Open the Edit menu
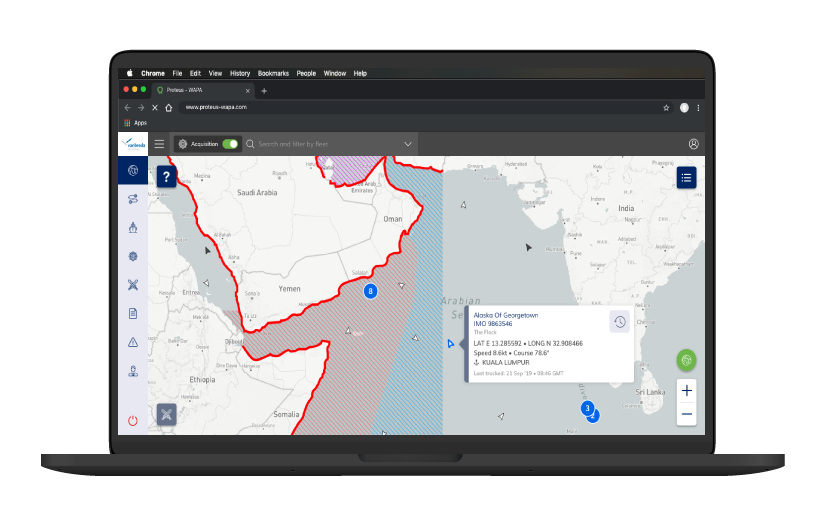The height and width of the screenshot is (525, 825). [195, 73]
